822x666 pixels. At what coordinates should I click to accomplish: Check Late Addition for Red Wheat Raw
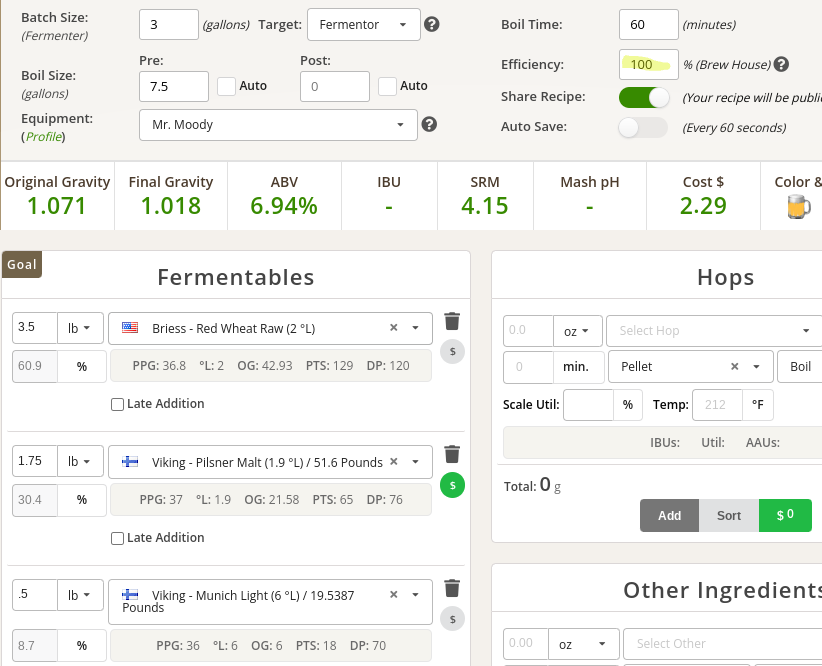pyautogui.click(x=118, y=404)
